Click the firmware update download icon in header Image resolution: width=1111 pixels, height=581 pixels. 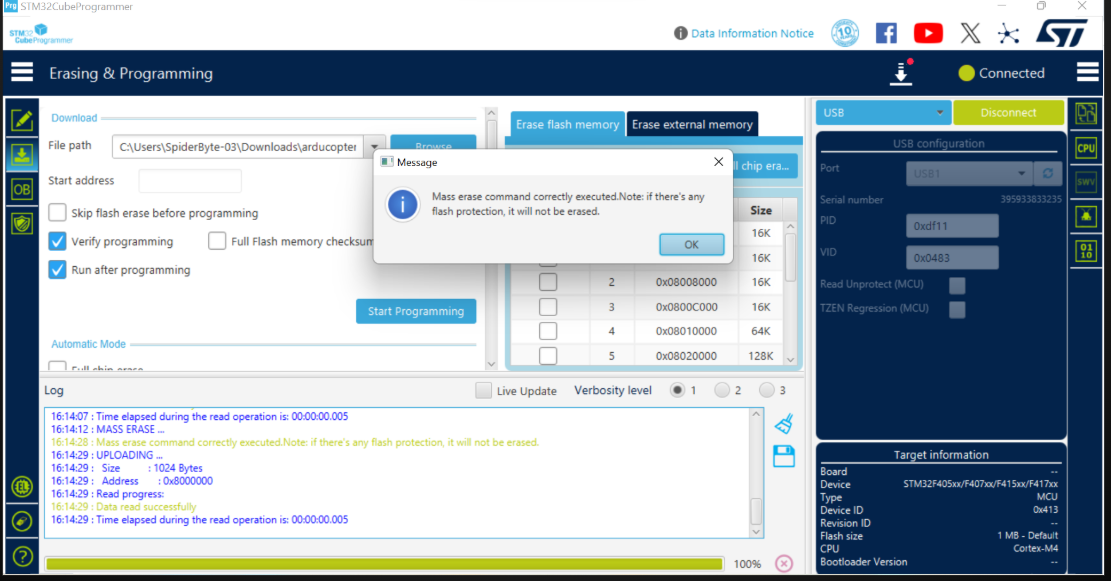point(901,74)
